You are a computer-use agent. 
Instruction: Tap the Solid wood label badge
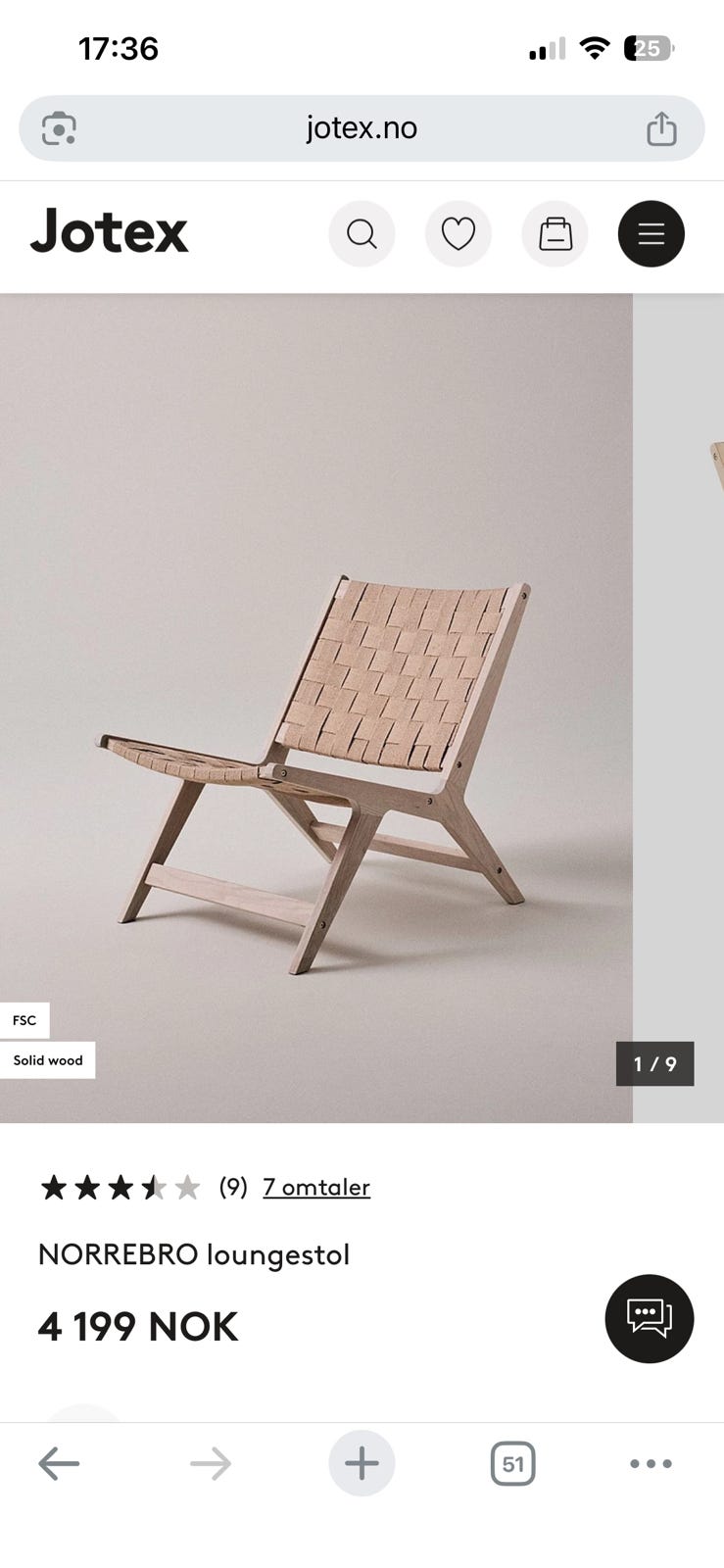47,1060
